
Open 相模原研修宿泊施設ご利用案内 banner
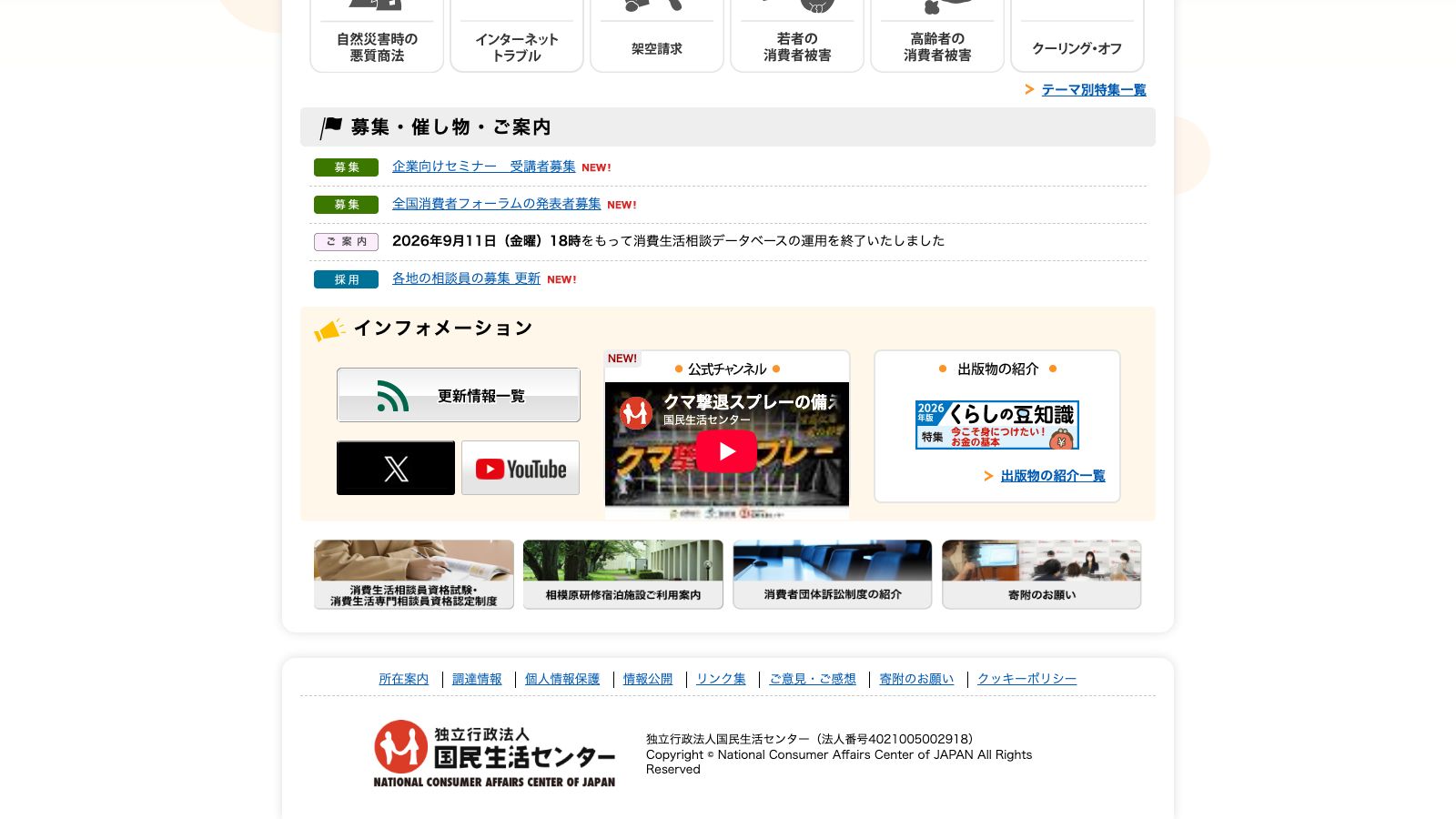(x=623, y=574)
